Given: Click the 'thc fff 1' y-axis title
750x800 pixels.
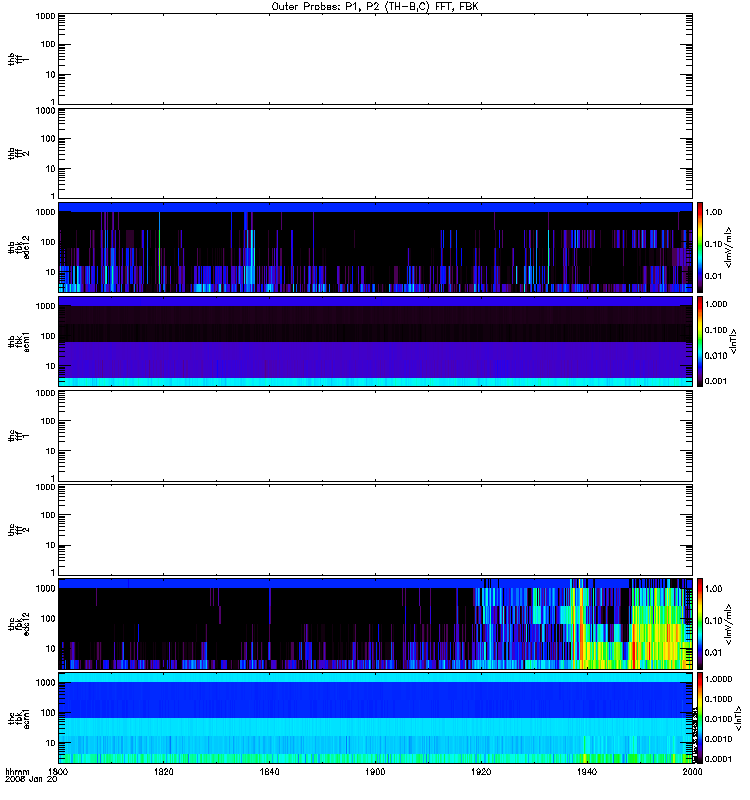Looking at the screenshot, I should pos(18,436).
